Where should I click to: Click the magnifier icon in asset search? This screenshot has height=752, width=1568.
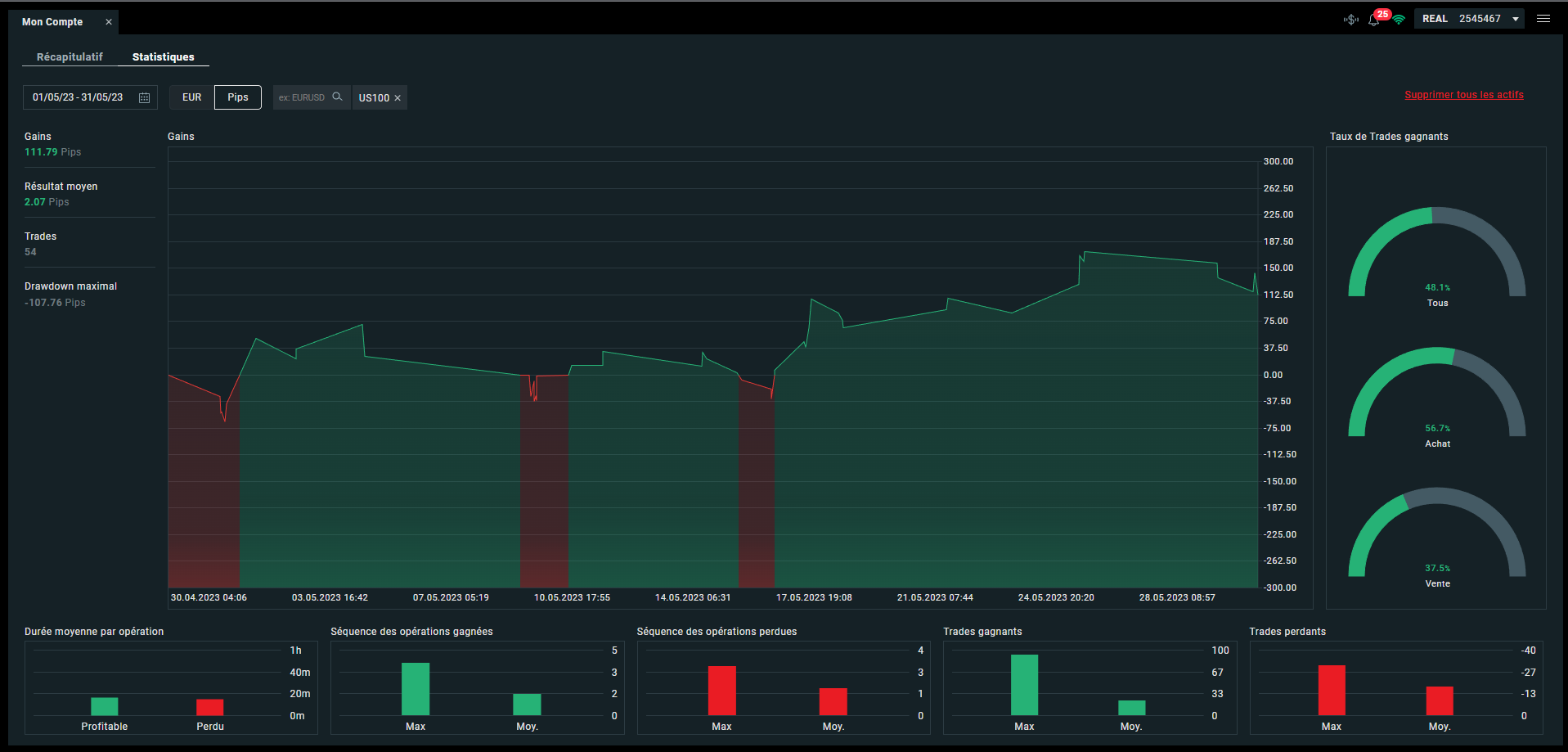click(337, 97)
